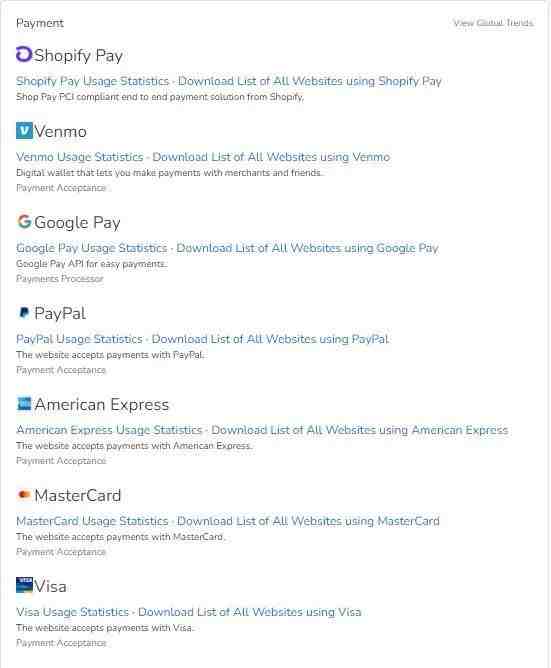The height and width of the screenshot is (668, 551).
Task: Click the PayPal logo icon
Action: pos(24,312)
